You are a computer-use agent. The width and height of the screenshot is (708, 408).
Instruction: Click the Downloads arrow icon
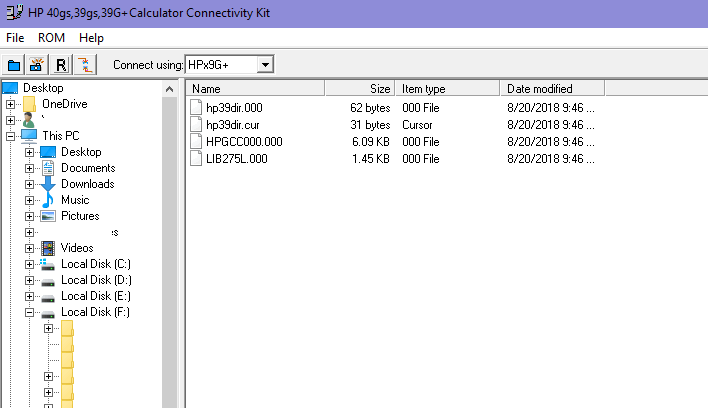click(x=47, y=184)
